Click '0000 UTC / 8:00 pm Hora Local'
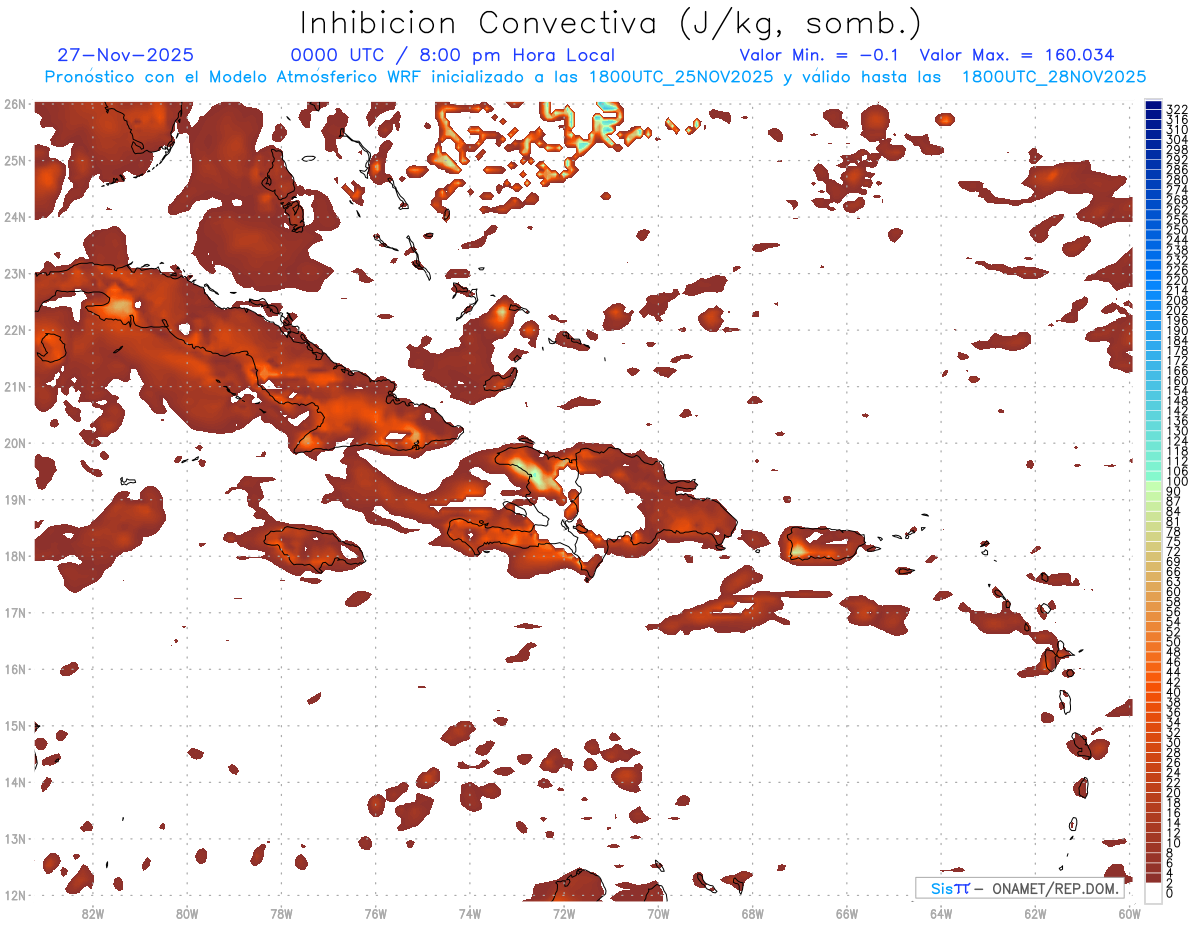Viewport: 1200px width, 927px height. [453, 55]
